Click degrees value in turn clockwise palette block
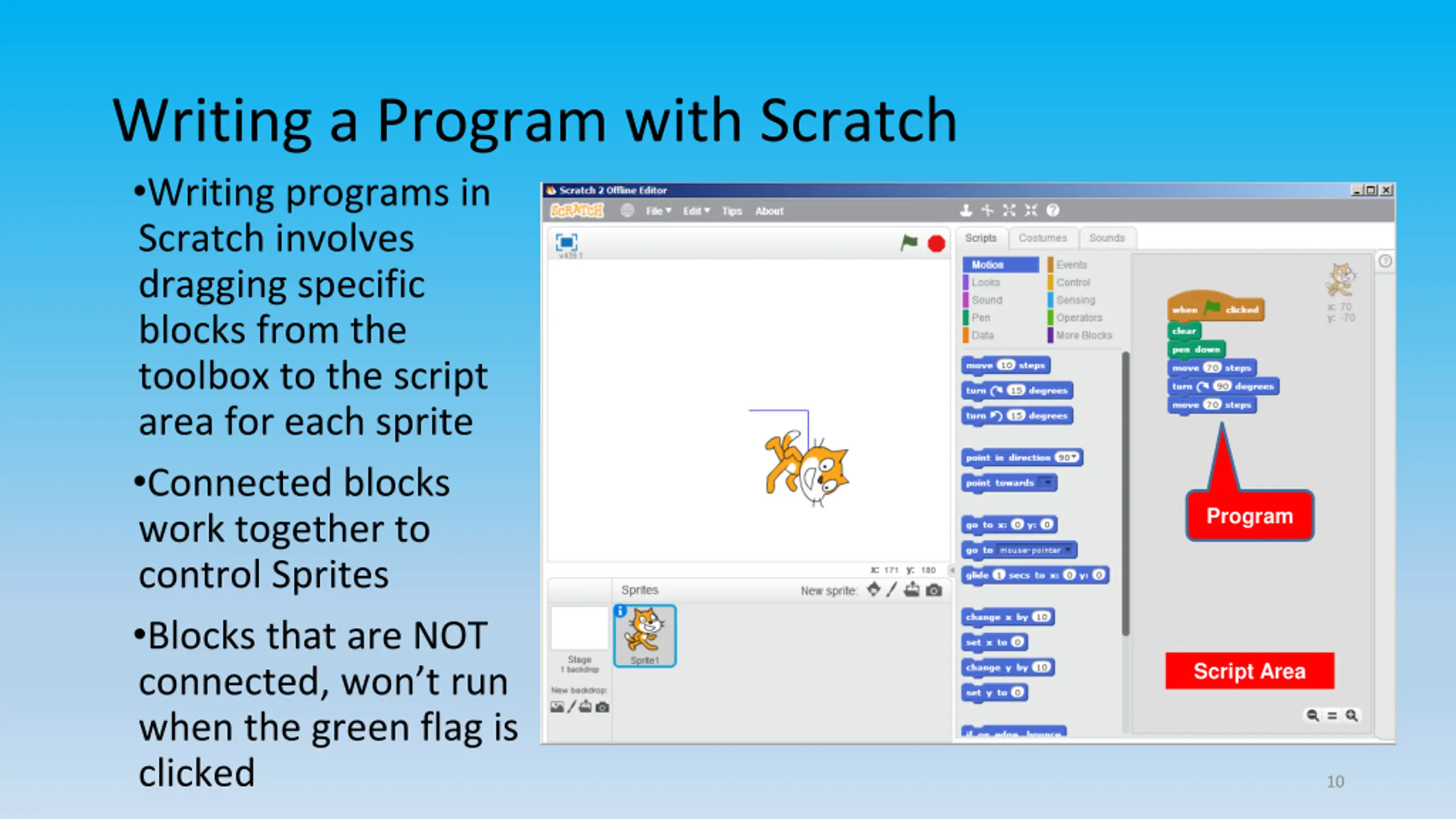The width and height of the screenshot is (1456, 819). pos(1016,390)
